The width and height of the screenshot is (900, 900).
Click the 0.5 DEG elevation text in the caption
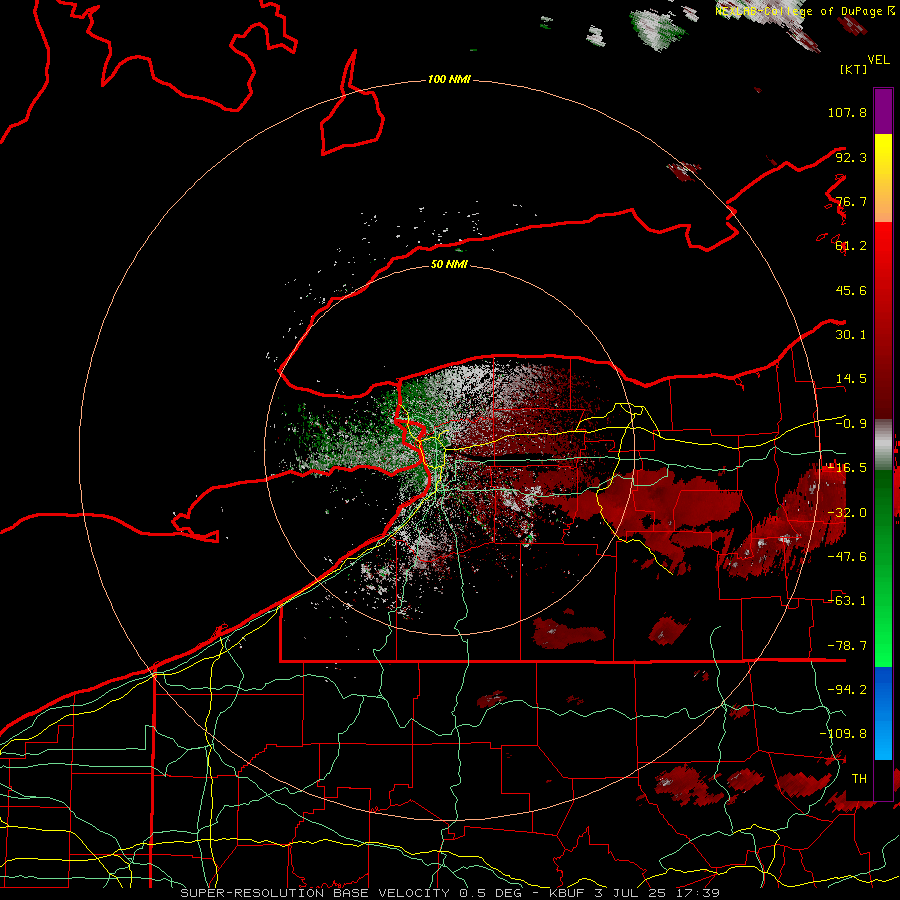pyautogui.click(x=492, y=893)
